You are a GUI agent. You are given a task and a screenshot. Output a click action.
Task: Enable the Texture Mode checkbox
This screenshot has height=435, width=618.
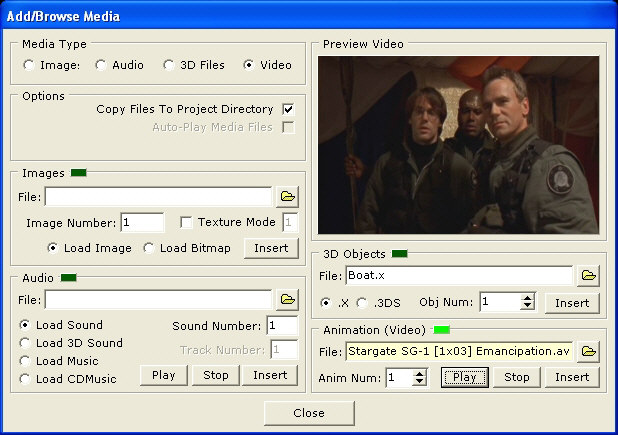tap(186, 222)
